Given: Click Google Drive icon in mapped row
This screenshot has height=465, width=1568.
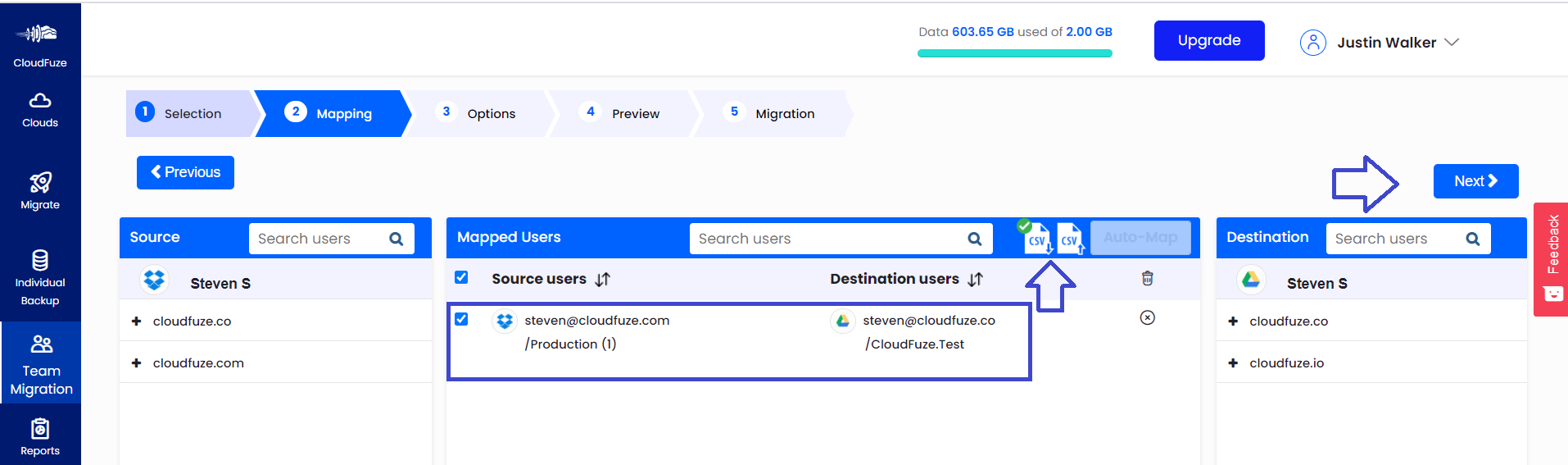Looking at the screenshot, I should (843, 321).
